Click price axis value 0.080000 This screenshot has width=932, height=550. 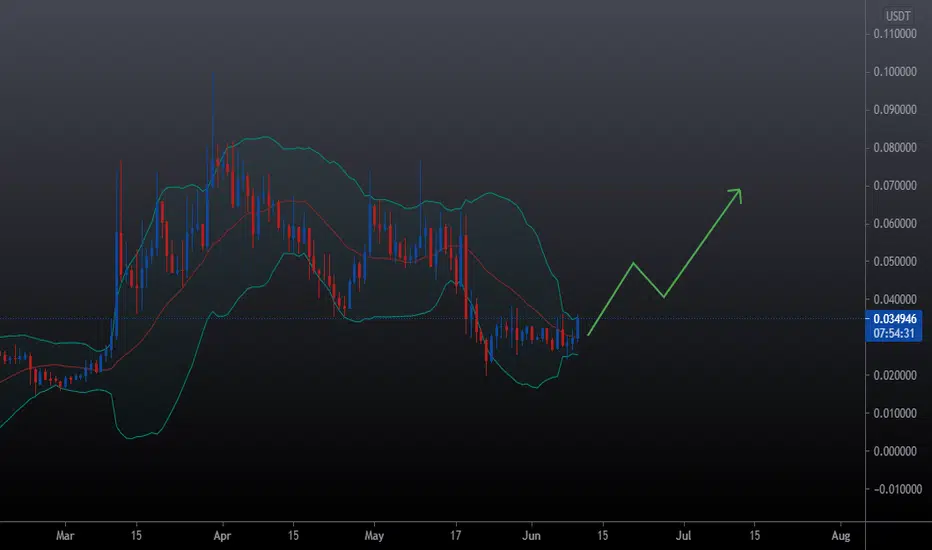coord(895,147)
